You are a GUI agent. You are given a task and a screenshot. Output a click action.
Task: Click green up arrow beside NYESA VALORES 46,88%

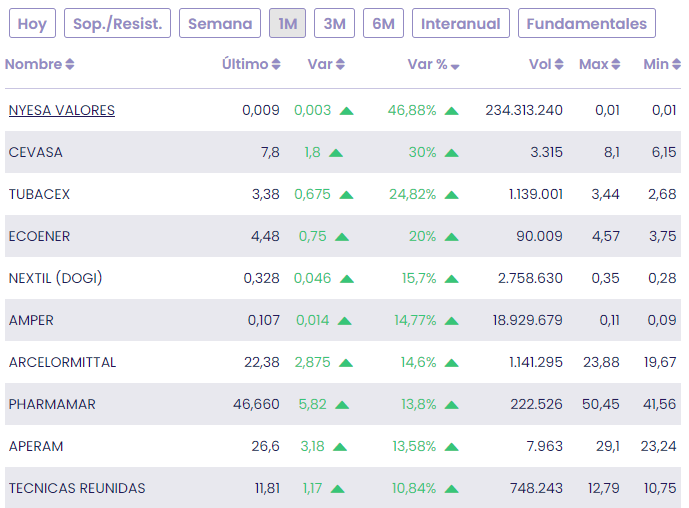[452, 111]
